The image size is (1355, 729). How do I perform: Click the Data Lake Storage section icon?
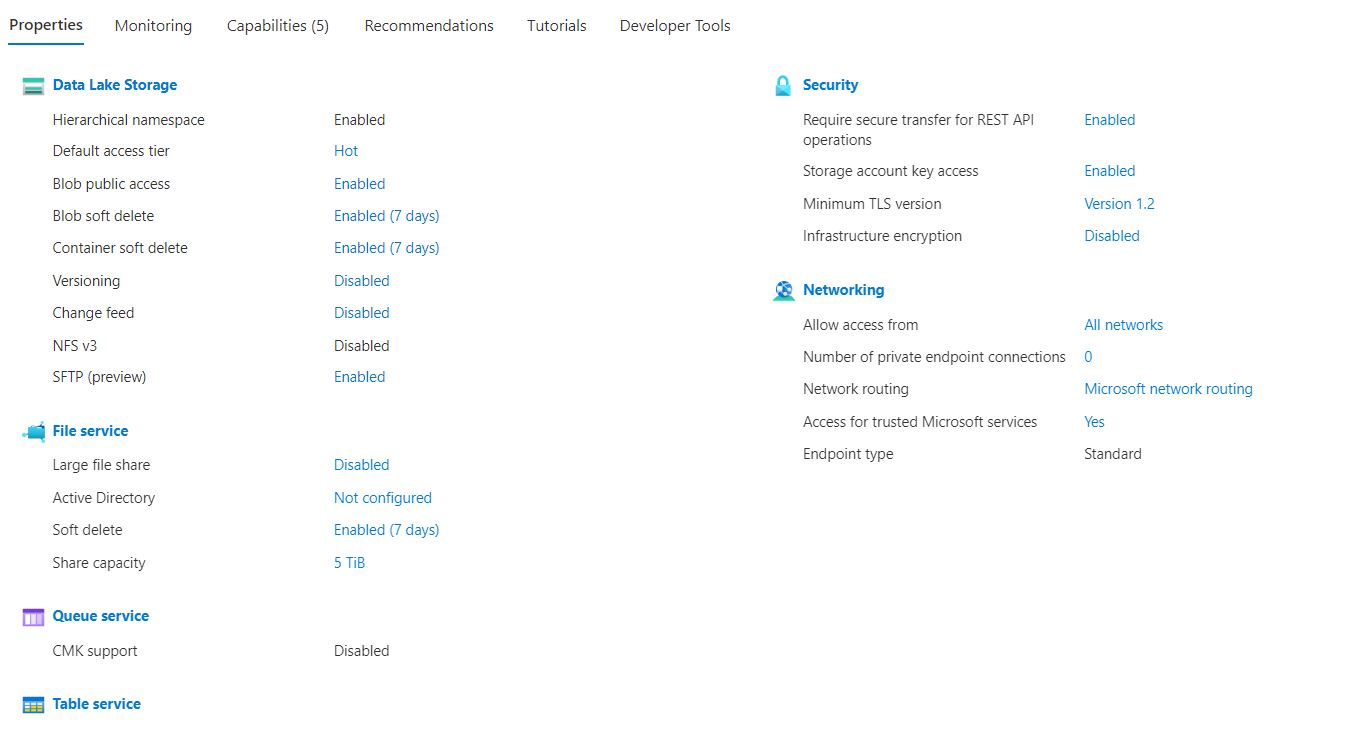point(31,85)
